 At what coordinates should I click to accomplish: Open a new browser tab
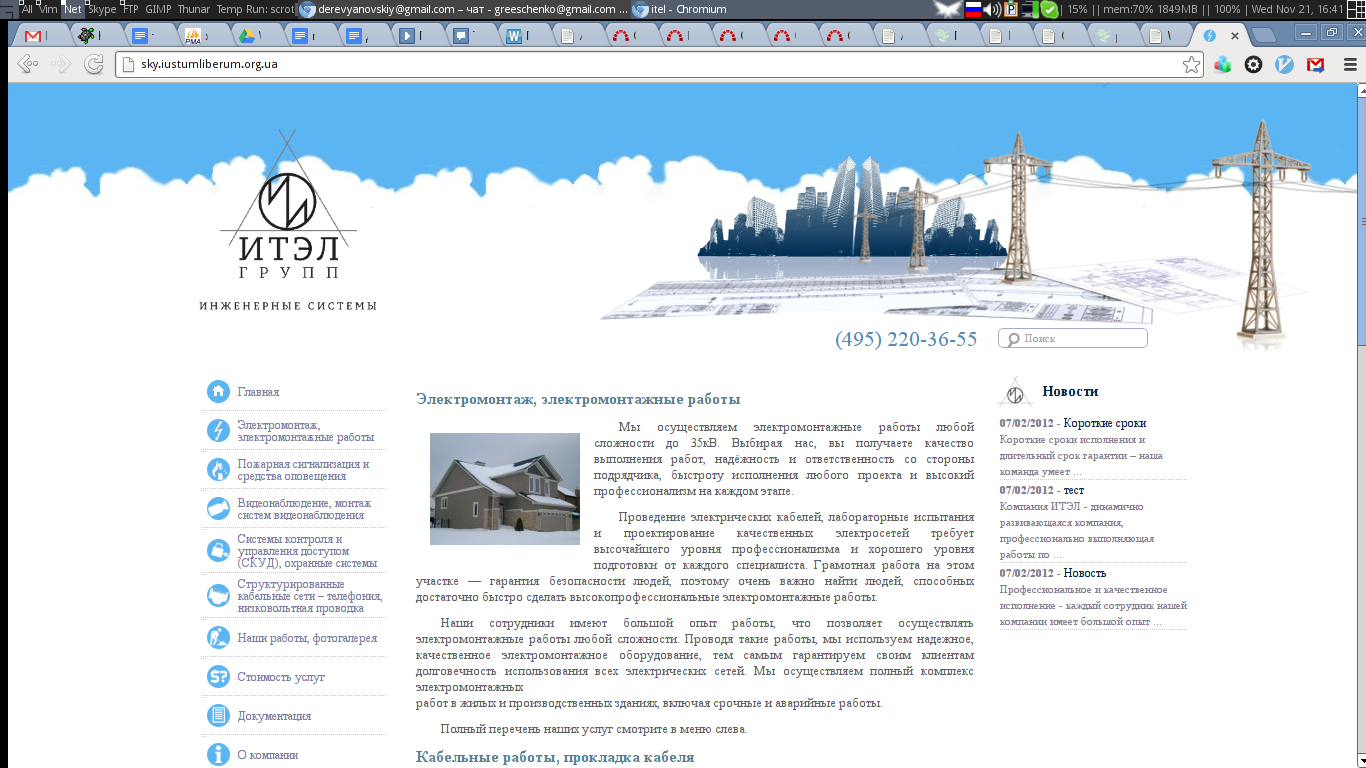1264,35
